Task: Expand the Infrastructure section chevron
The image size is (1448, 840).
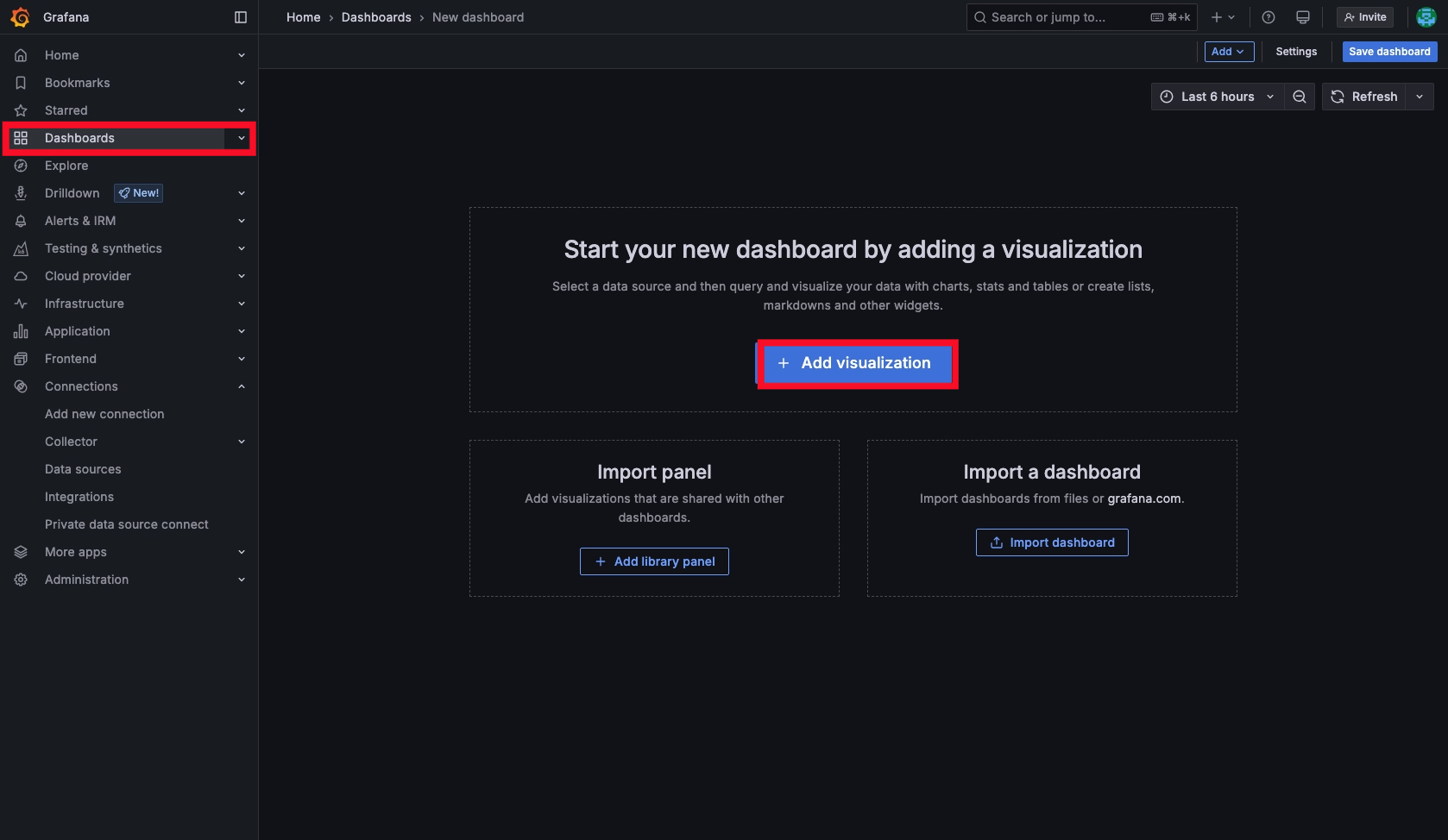Action: [x=242, y=304]
